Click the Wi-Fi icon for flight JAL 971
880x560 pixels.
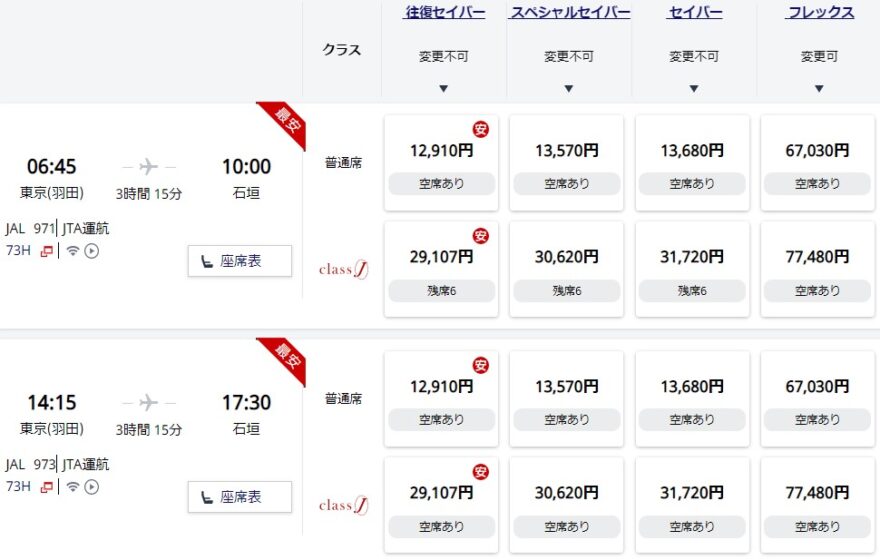point(72,251)
